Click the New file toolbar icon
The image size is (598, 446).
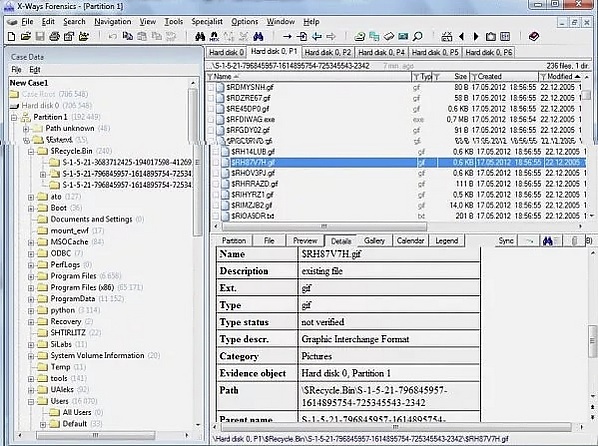click(x=11, y=37)
